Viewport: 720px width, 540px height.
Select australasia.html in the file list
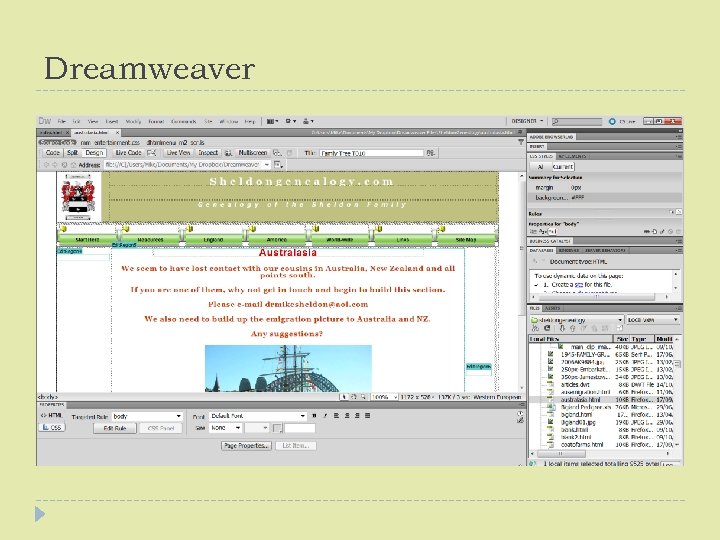[602, 399]
